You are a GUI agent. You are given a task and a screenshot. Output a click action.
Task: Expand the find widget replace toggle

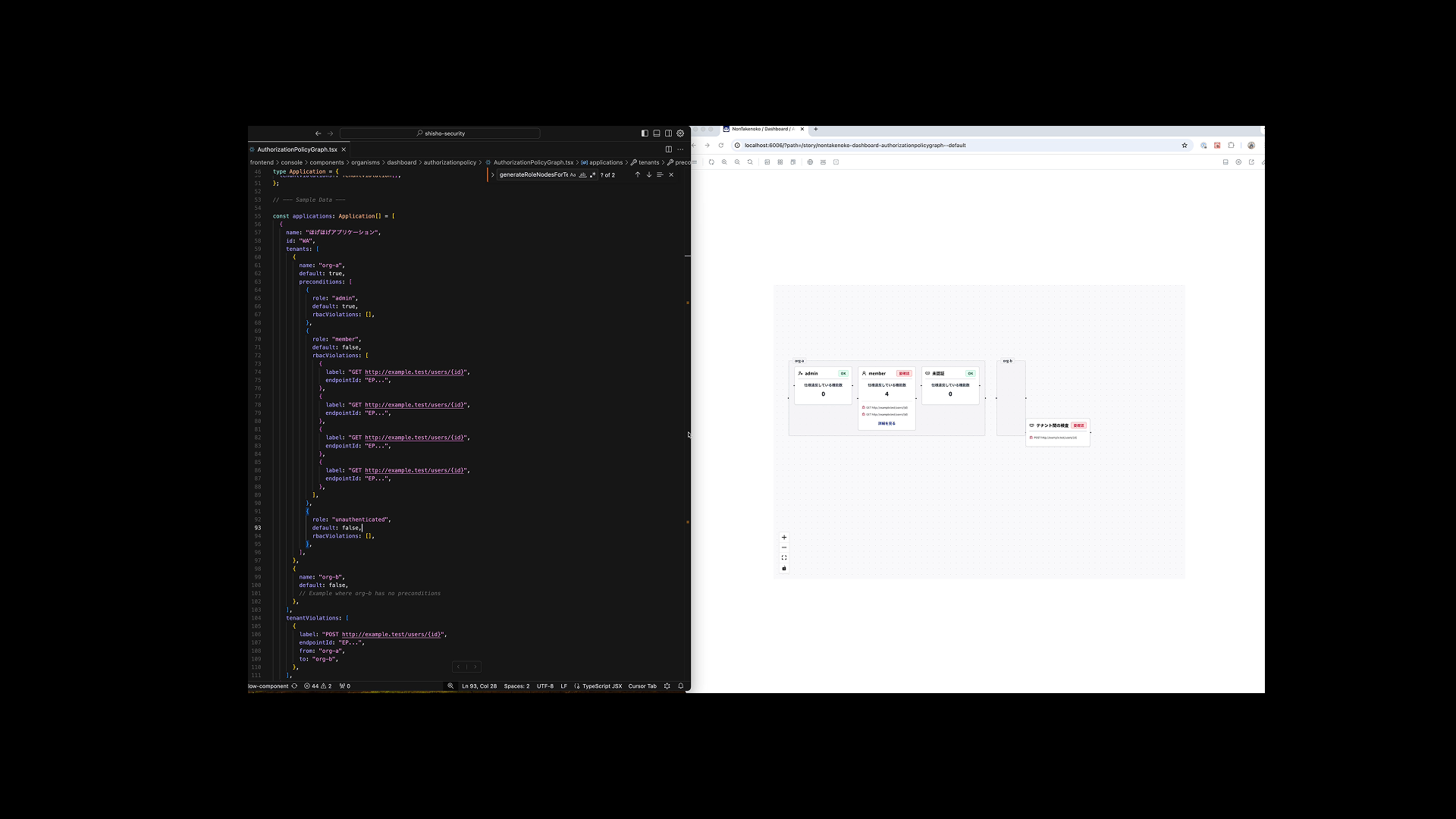[x=492, y=175]
